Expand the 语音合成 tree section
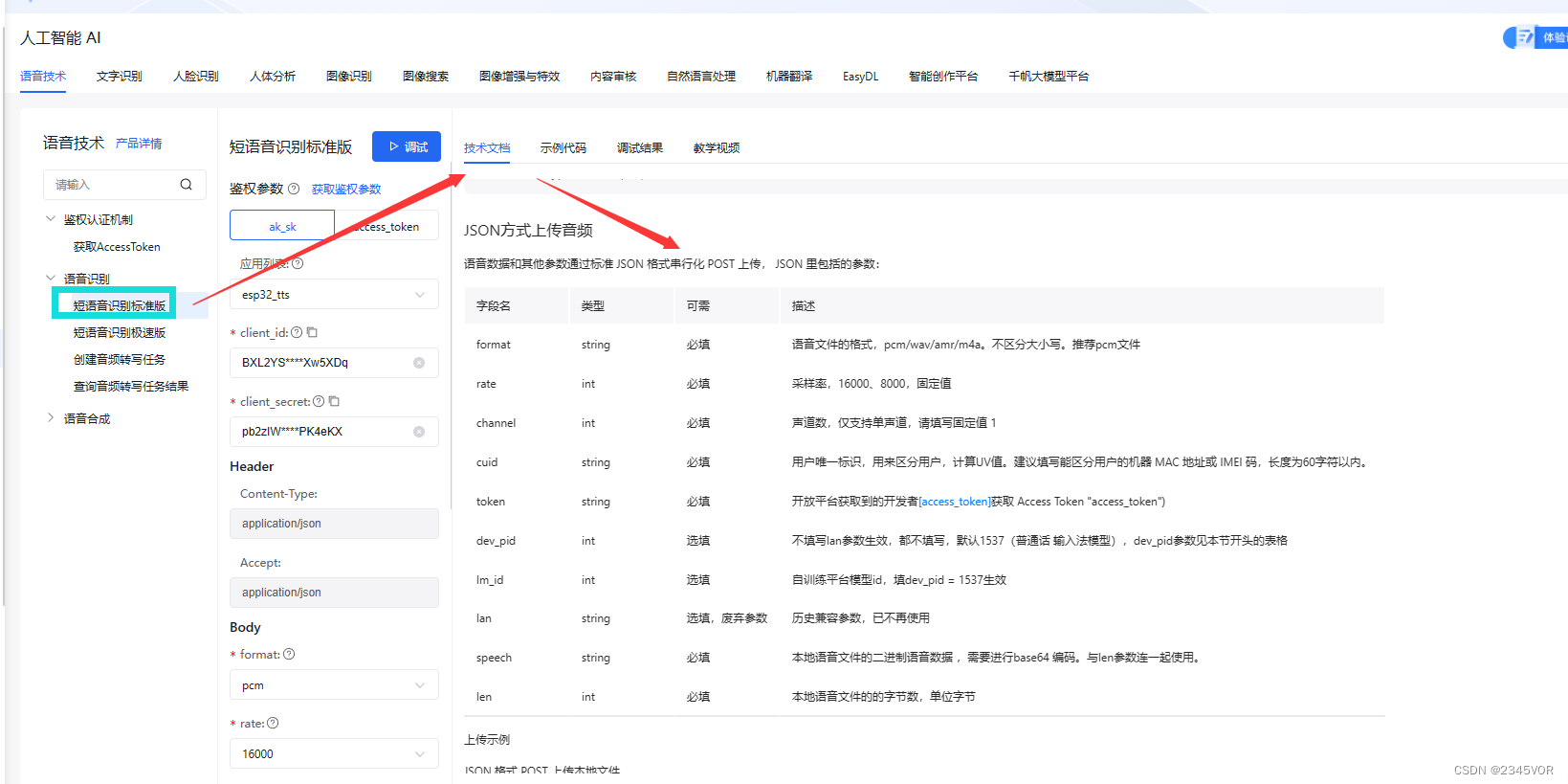Screen dimensions: 1568x784 pos(51,417)
